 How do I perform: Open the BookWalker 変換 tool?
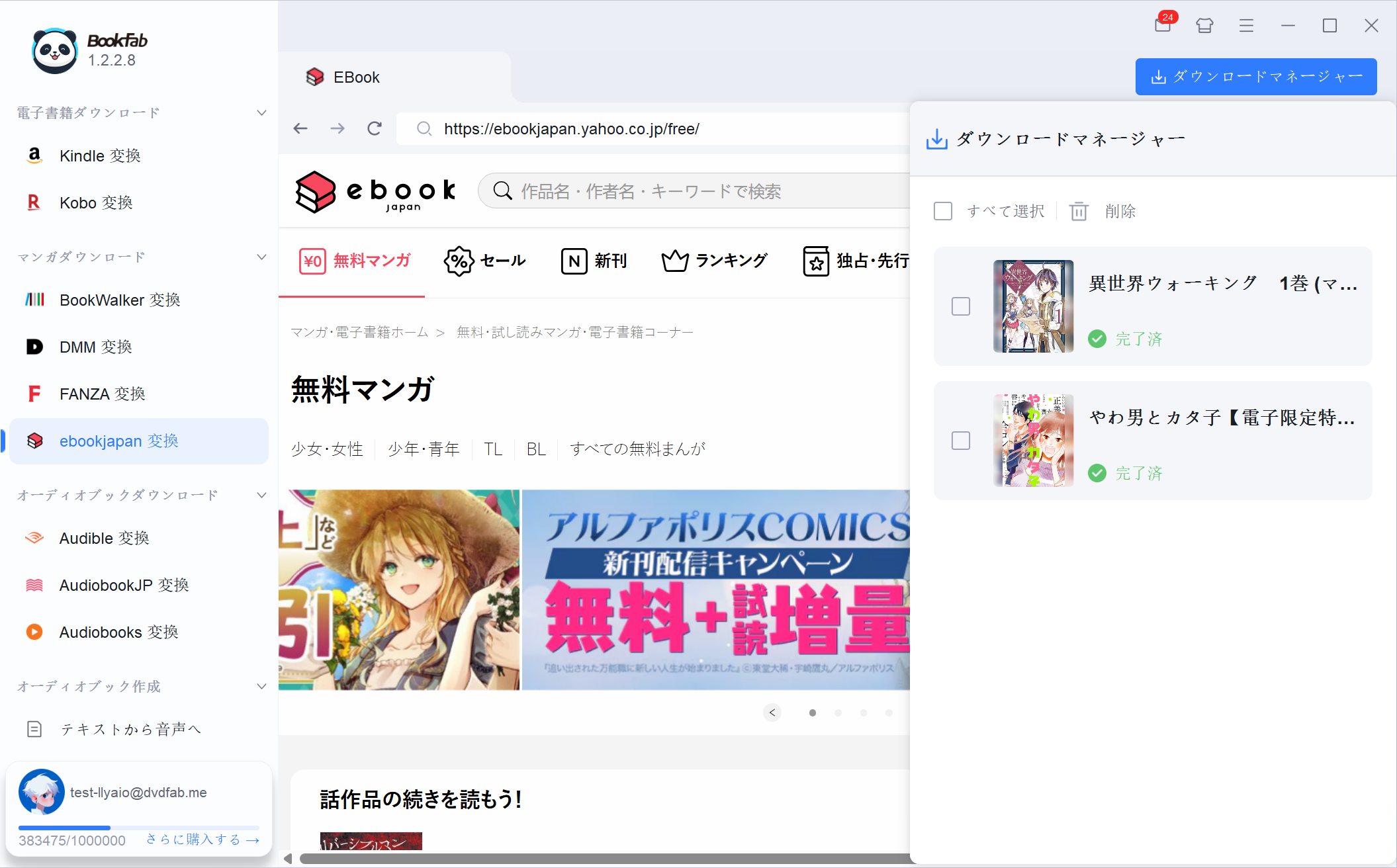(x=119, y=300)
